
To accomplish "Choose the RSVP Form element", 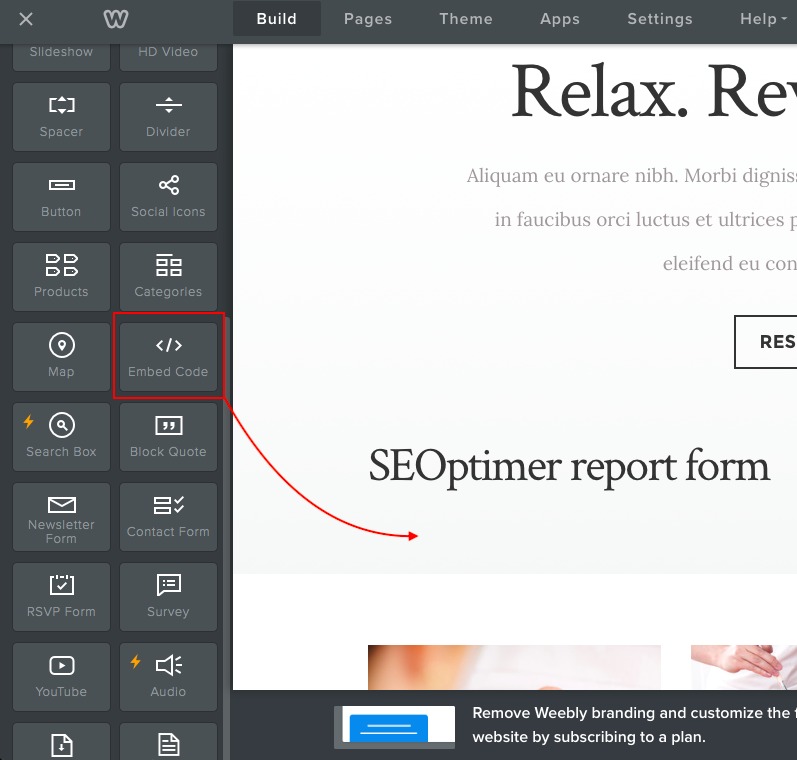I will [x=61, y=597].
